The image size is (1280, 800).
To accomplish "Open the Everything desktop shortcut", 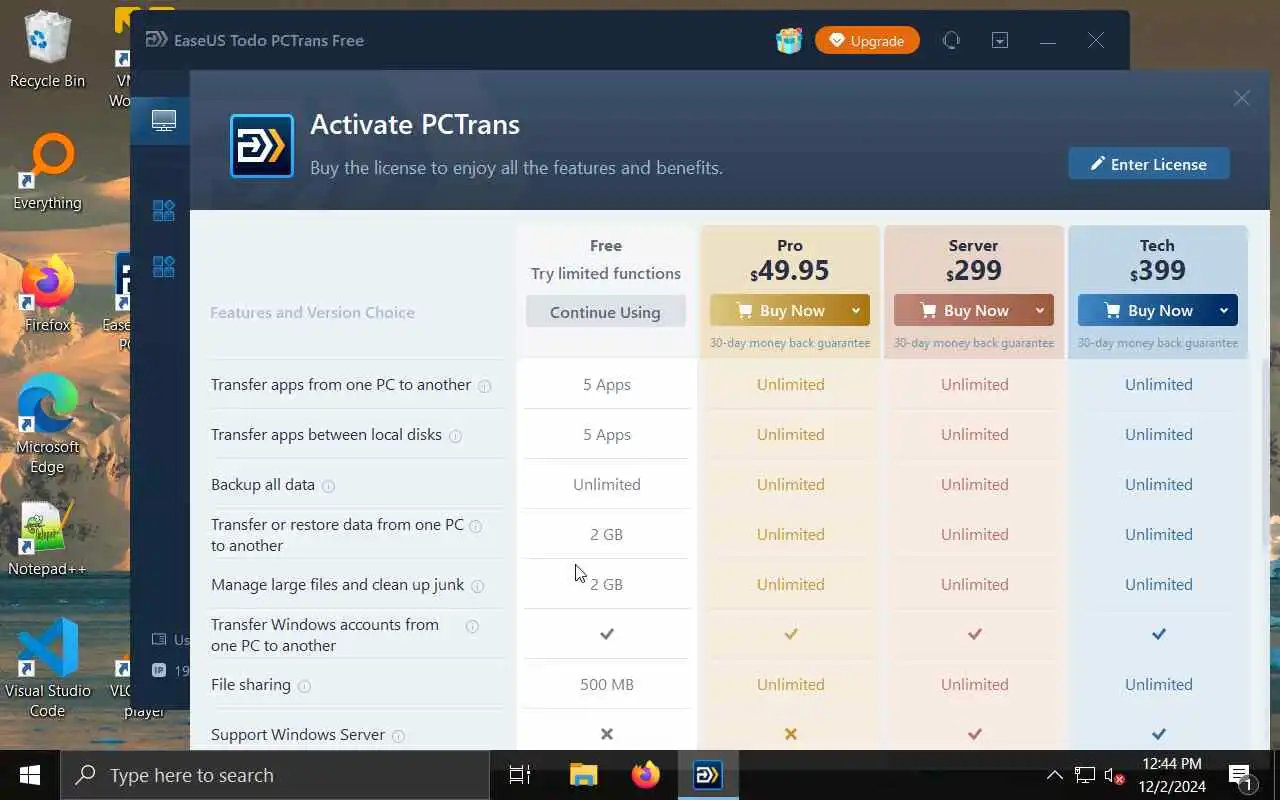I will pyautogui.click(x=47, y=172).
